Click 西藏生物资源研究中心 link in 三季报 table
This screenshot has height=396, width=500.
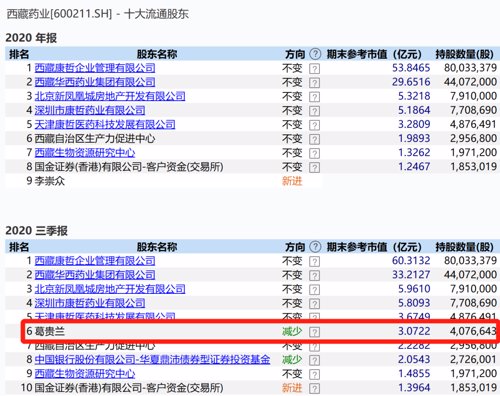(85, 374)
